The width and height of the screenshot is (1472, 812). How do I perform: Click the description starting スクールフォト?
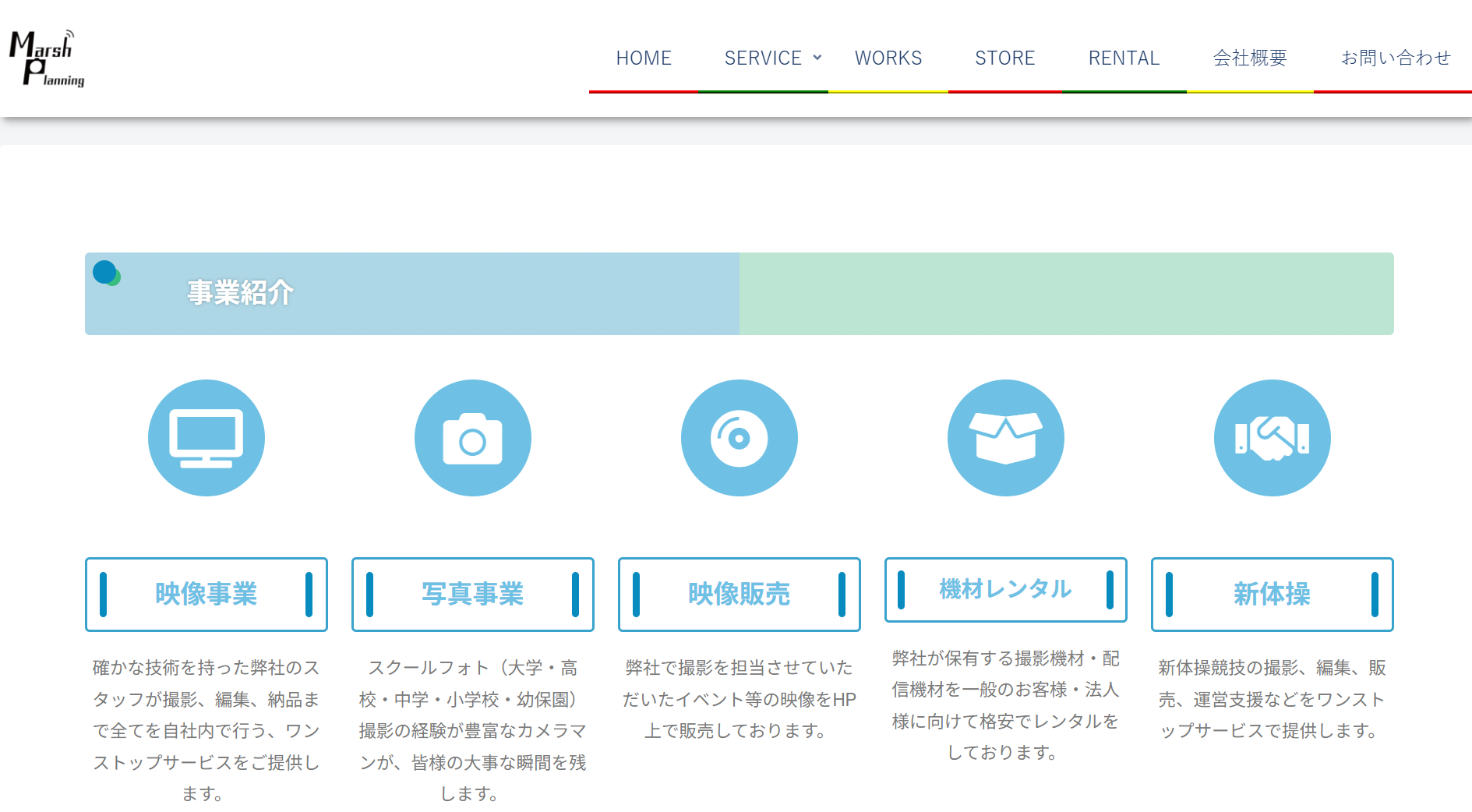[473, 731]
